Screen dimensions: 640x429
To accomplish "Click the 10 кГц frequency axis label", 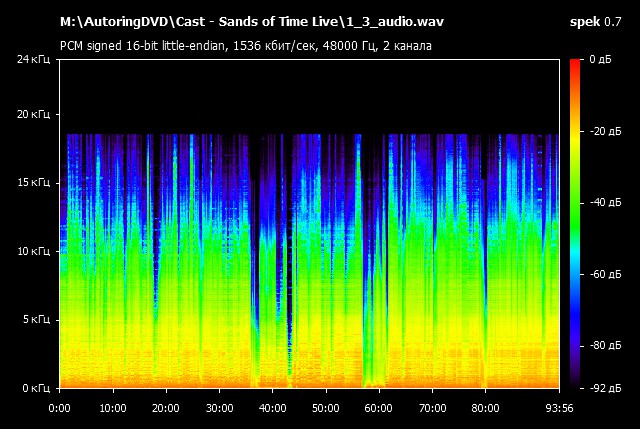I will [33, 251].
